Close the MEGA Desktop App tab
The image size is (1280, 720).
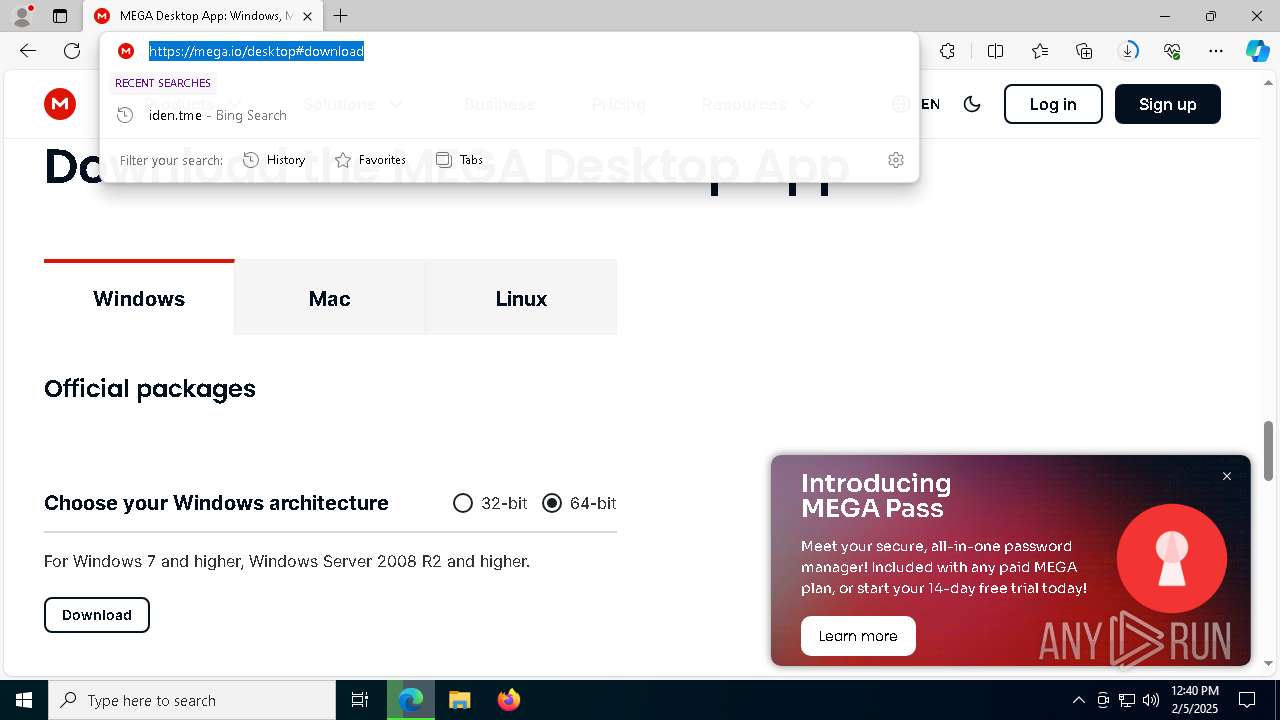[307, 16]
